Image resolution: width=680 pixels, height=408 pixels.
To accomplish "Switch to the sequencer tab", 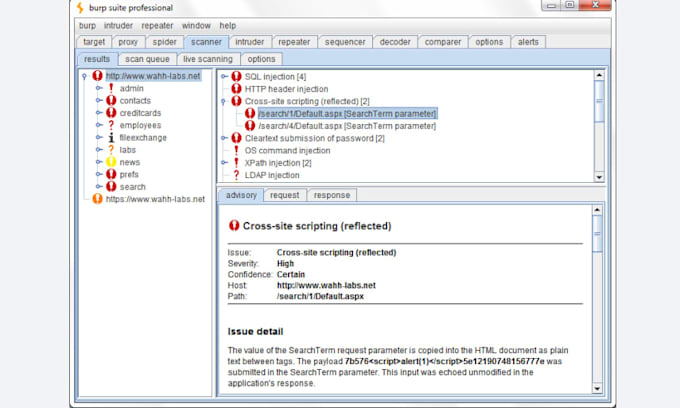I will pyautogui.click(x=345, y=42).
